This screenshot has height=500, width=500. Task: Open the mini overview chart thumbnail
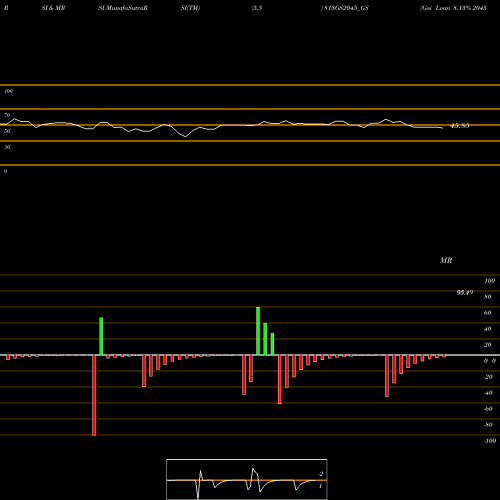(x=247, y=479)
